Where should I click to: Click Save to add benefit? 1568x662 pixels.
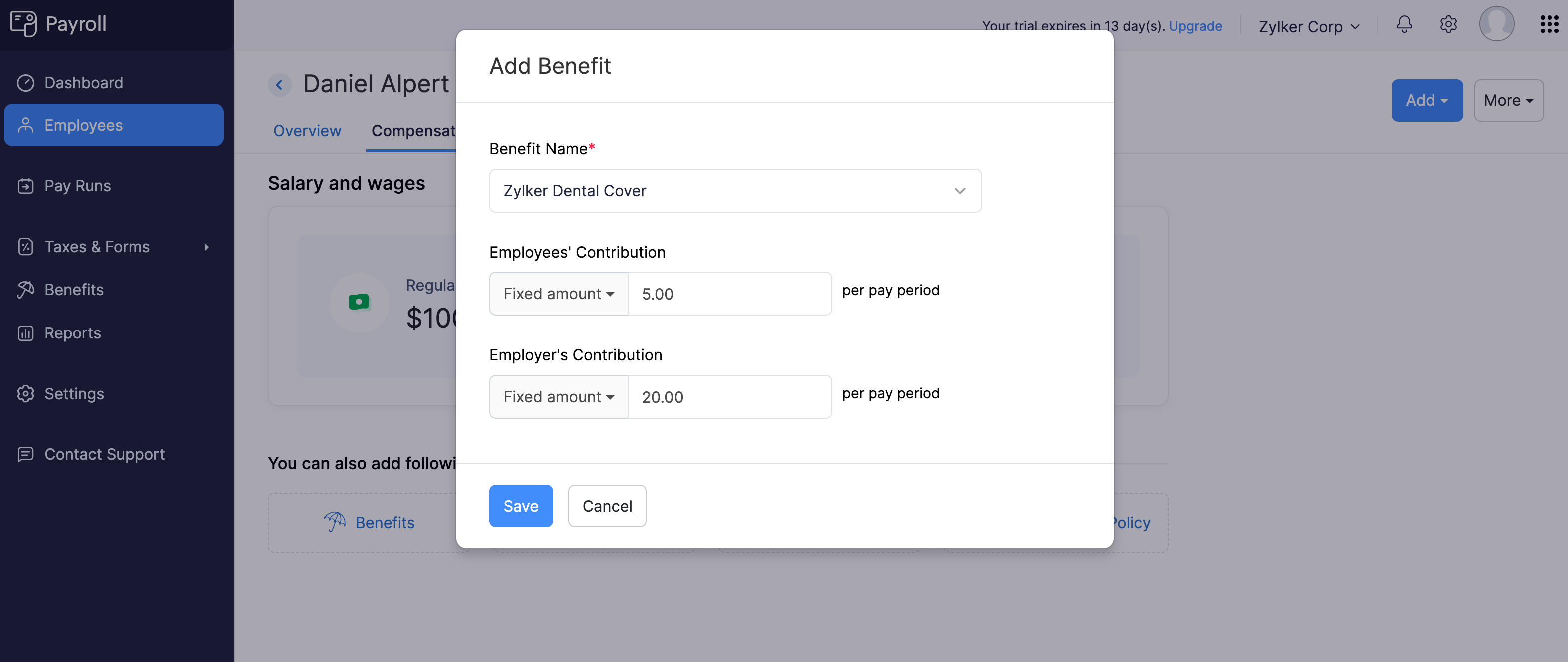click(520, 506)
